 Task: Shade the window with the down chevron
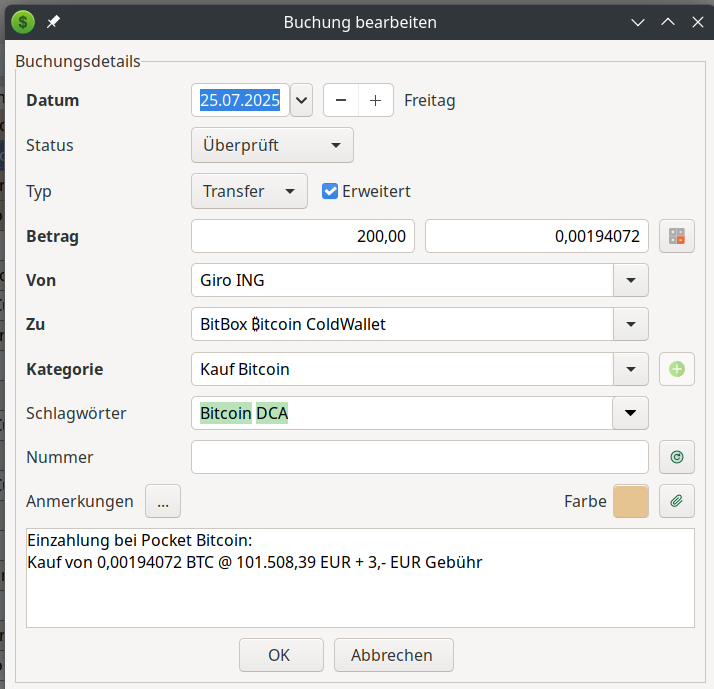click(638, 22)
